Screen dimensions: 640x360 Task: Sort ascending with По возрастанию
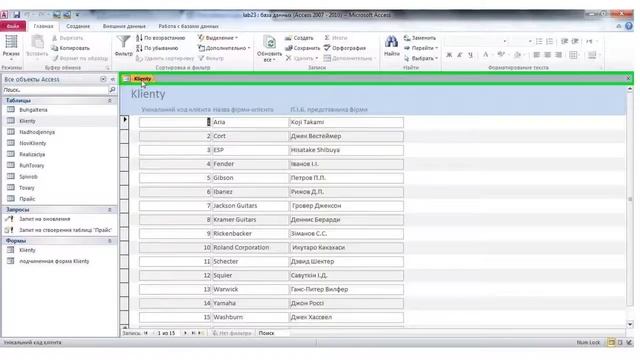pos(160,38)
